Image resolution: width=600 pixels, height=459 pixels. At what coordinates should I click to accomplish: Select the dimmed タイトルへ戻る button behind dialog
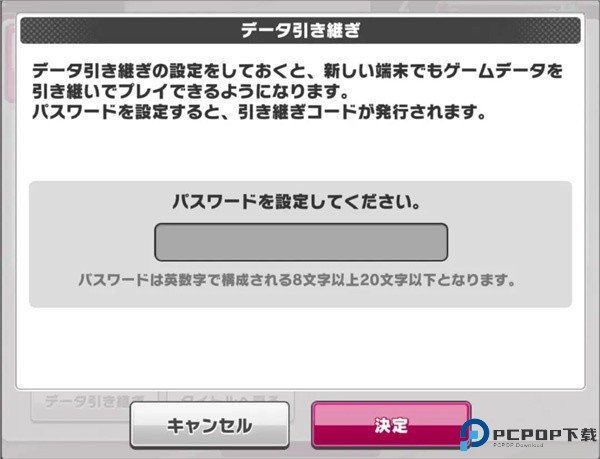point(231,397)
